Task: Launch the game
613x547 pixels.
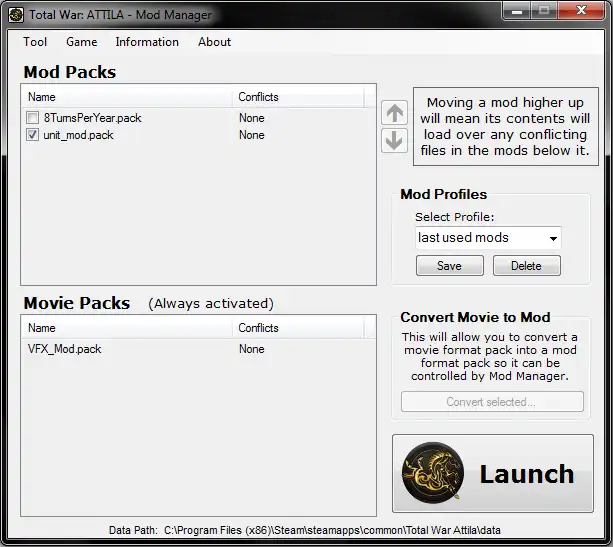Action: pos(493,473)
